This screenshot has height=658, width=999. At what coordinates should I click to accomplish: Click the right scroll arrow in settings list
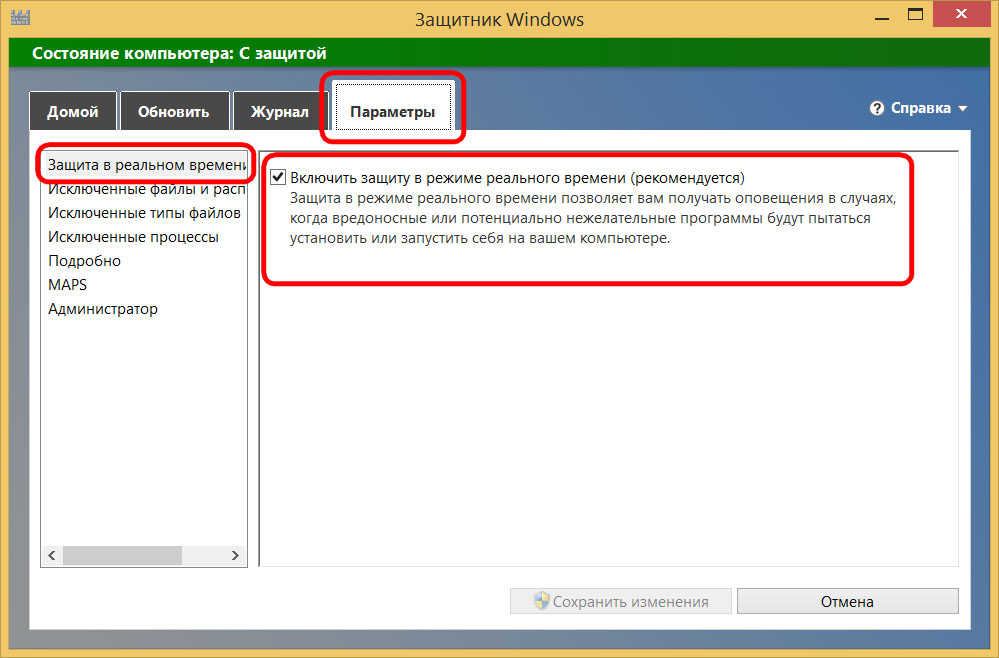click(235, 555)
